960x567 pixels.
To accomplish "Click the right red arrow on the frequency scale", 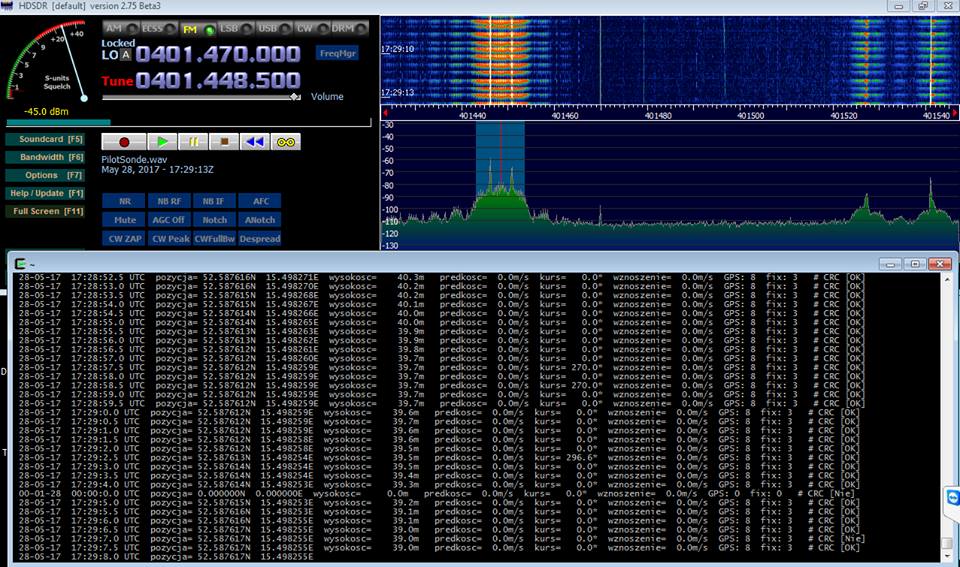I will point(954,113).
